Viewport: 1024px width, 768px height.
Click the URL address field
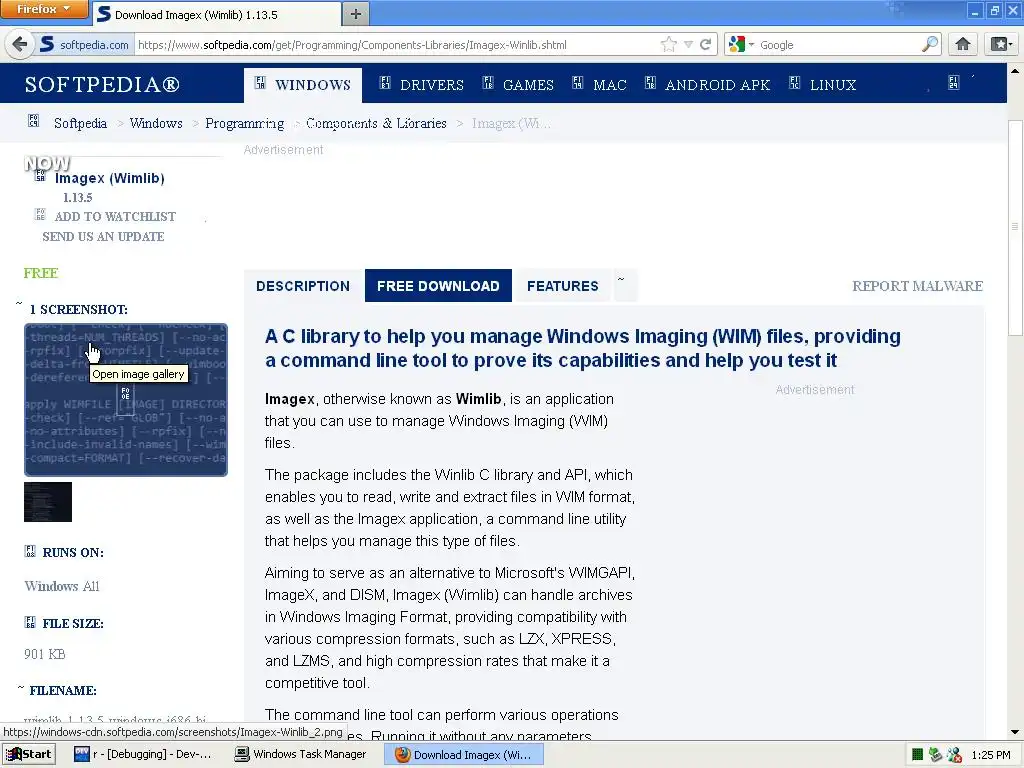(396, 44)
